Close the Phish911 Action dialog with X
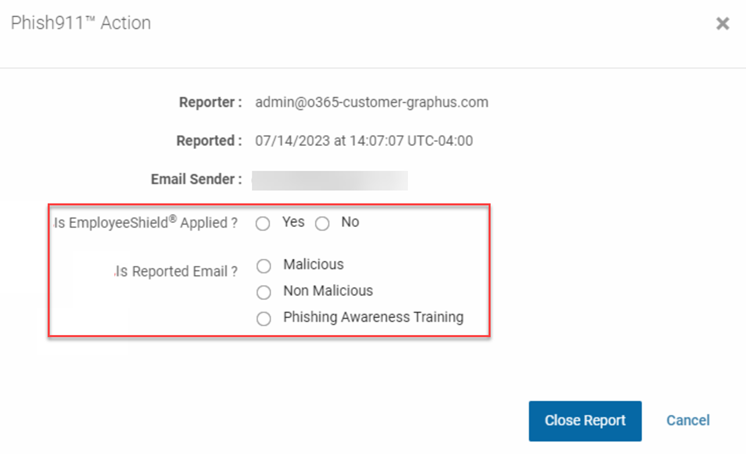 (722, 23)
